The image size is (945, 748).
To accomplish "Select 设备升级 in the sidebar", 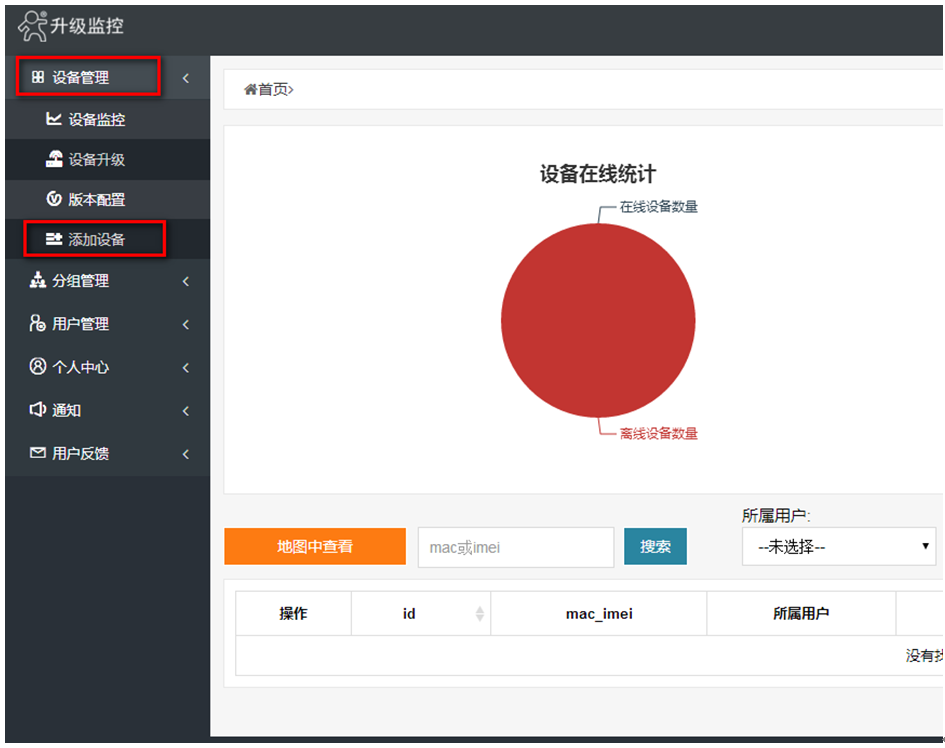I will coord(96,160).
